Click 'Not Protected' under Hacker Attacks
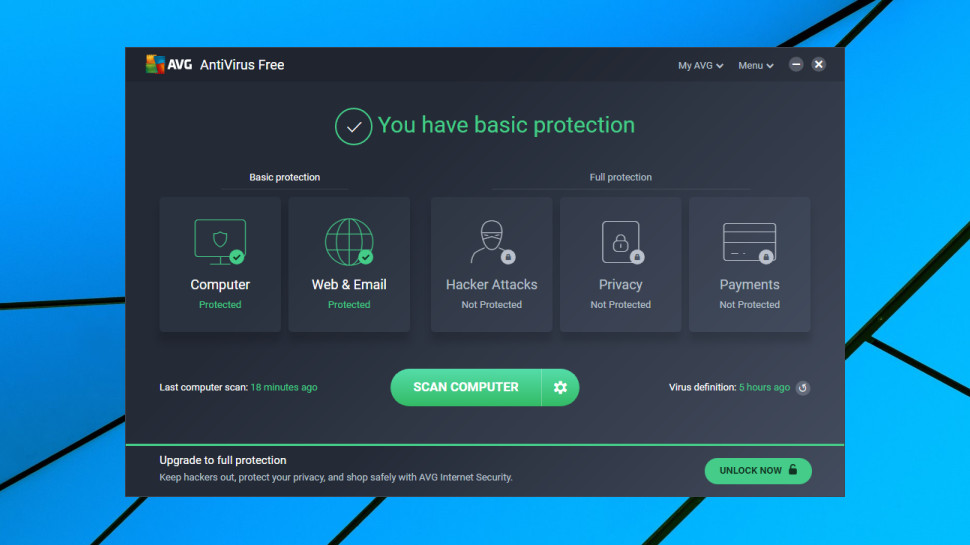The image size is (970, 545). coord(492,304)
